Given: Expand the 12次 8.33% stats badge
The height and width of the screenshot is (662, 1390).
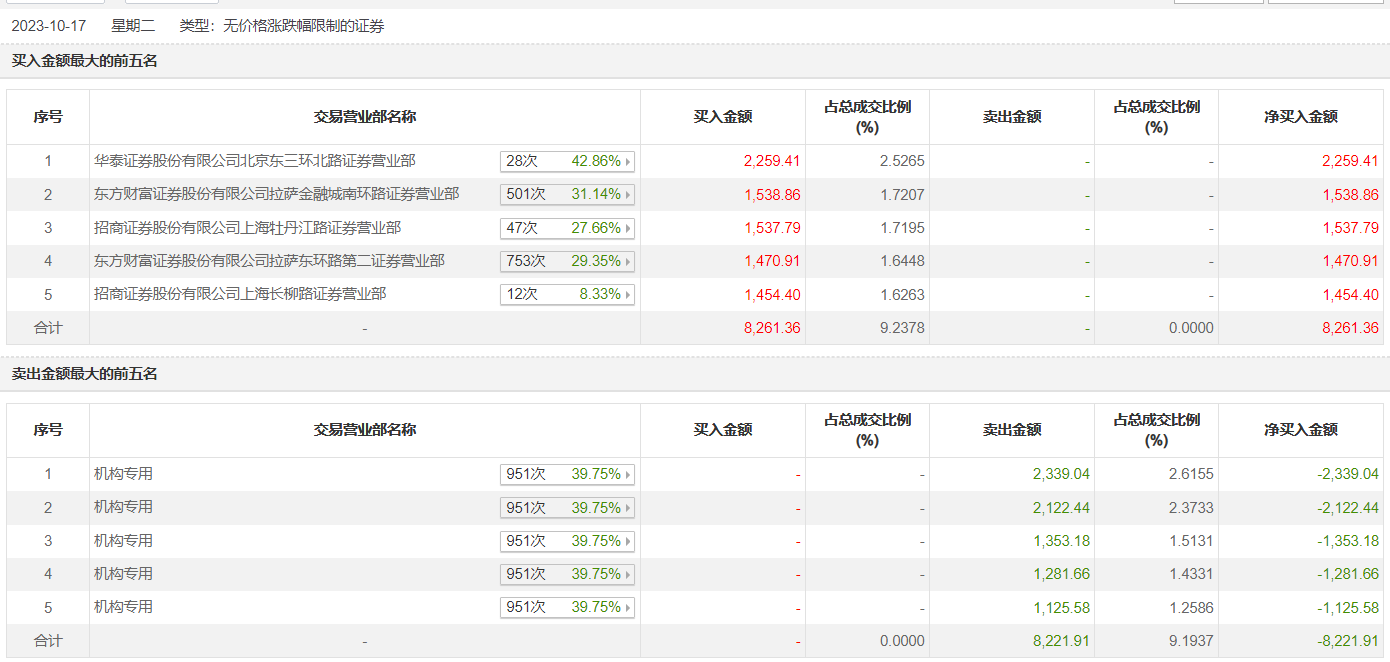Looking at the screenshot, I should point(567,295).
